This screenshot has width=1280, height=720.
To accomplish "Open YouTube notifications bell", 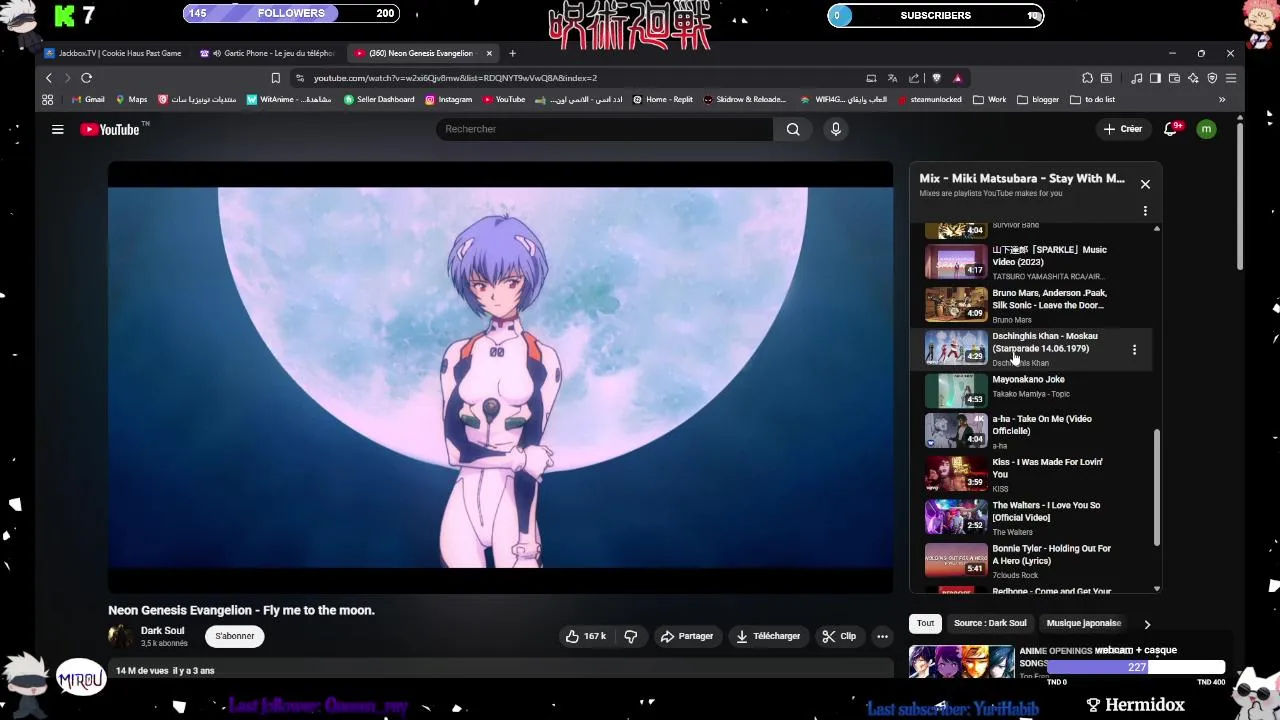I will tap(1171, 129).
